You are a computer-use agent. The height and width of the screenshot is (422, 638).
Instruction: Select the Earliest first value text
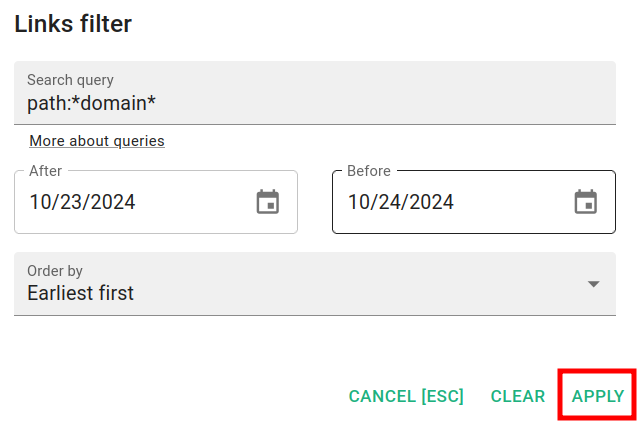coord(80,294)
